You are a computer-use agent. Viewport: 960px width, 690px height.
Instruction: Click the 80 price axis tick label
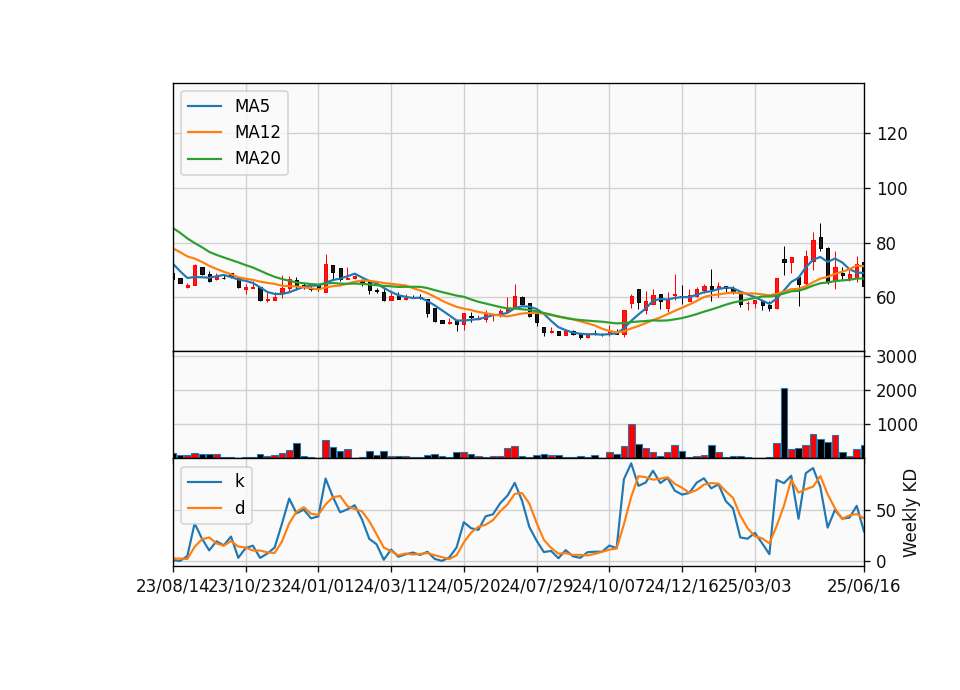click(887, 244)
